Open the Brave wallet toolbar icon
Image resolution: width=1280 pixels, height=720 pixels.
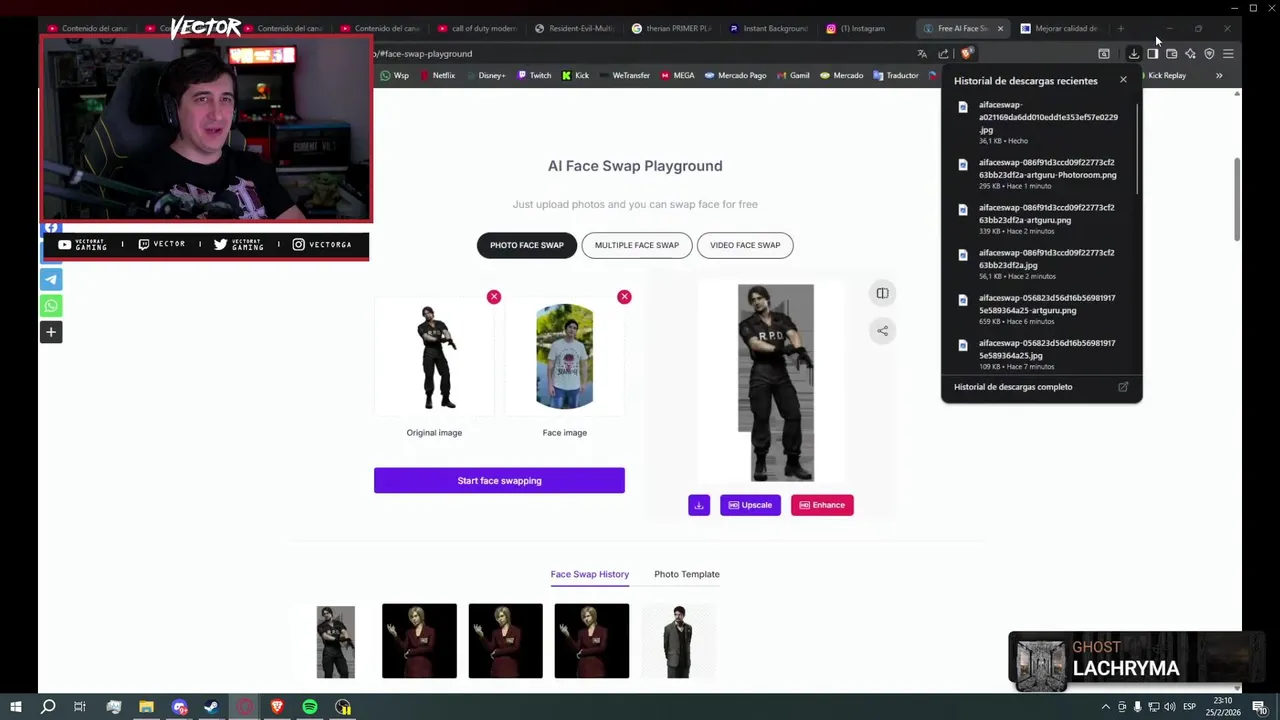(x=1171, y=54)
